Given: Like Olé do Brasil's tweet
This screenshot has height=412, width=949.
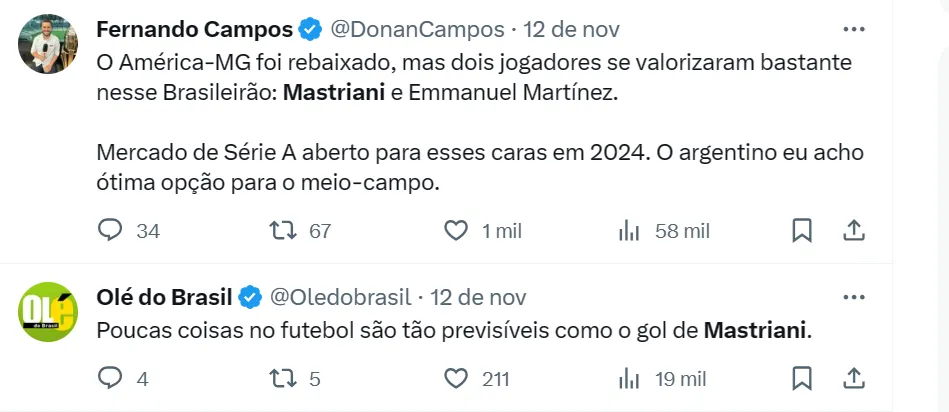Looking at the screenshot, I should 456,379.
